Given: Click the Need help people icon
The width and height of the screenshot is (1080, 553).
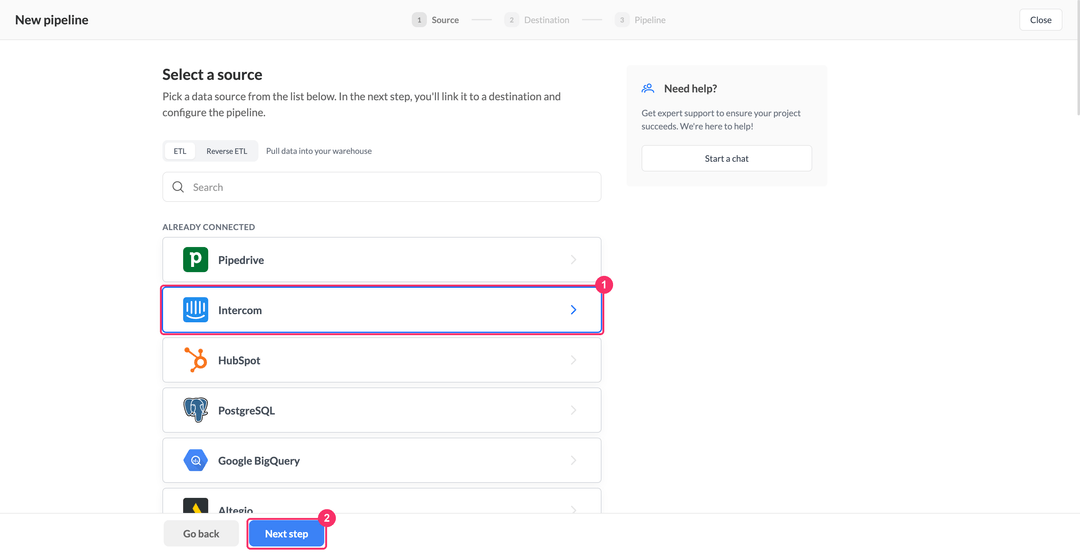Looking at the screenshot, I should 648,88.
